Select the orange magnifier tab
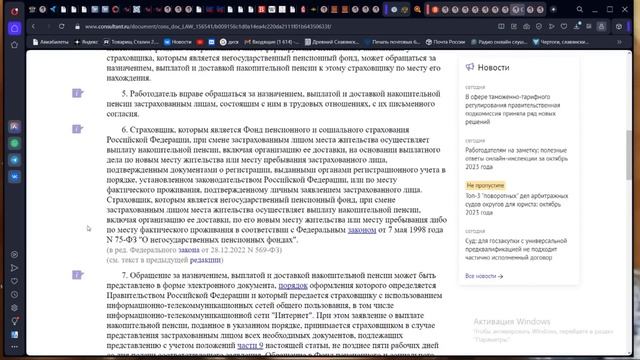The height and width of the screenshot is (360, 640). click(417, 9)
